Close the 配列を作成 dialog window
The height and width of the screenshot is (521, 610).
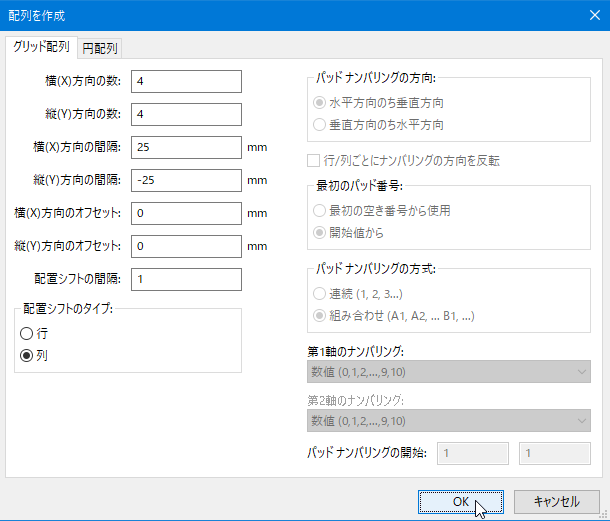click(x=594, y=15)
